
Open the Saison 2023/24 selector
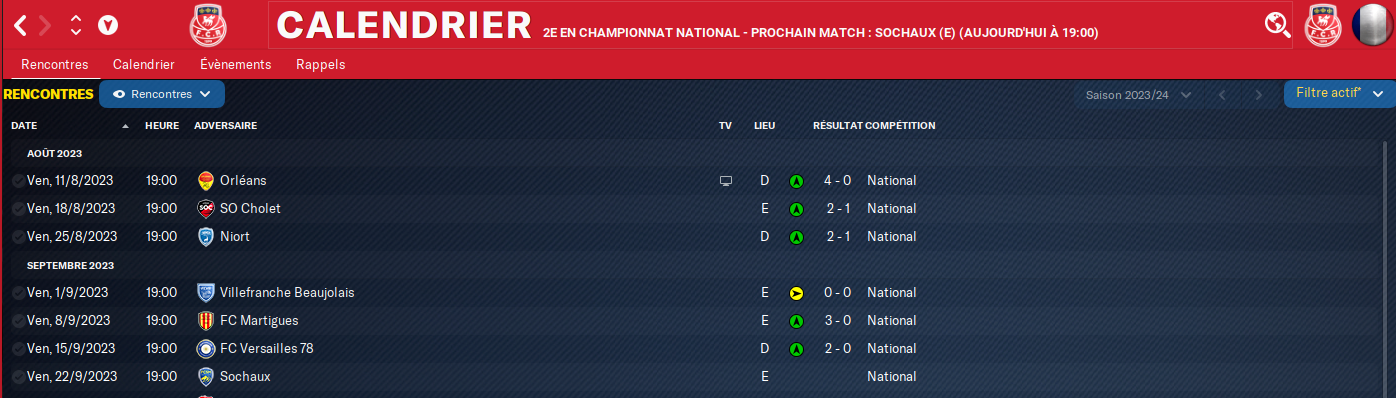[1139, 95]
